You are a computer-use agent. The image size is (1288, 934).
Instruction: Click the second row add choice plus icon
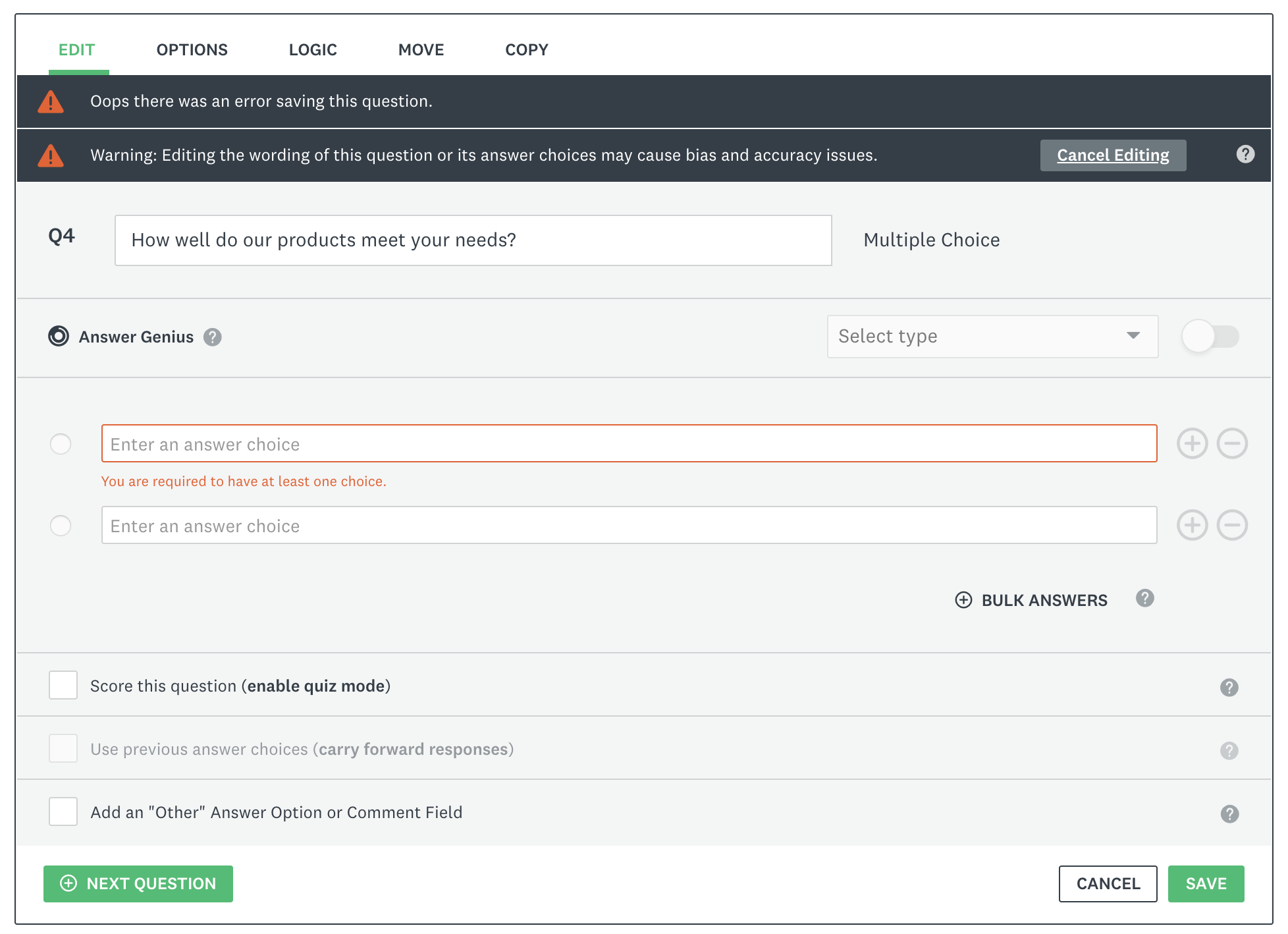pos(1193,524)
